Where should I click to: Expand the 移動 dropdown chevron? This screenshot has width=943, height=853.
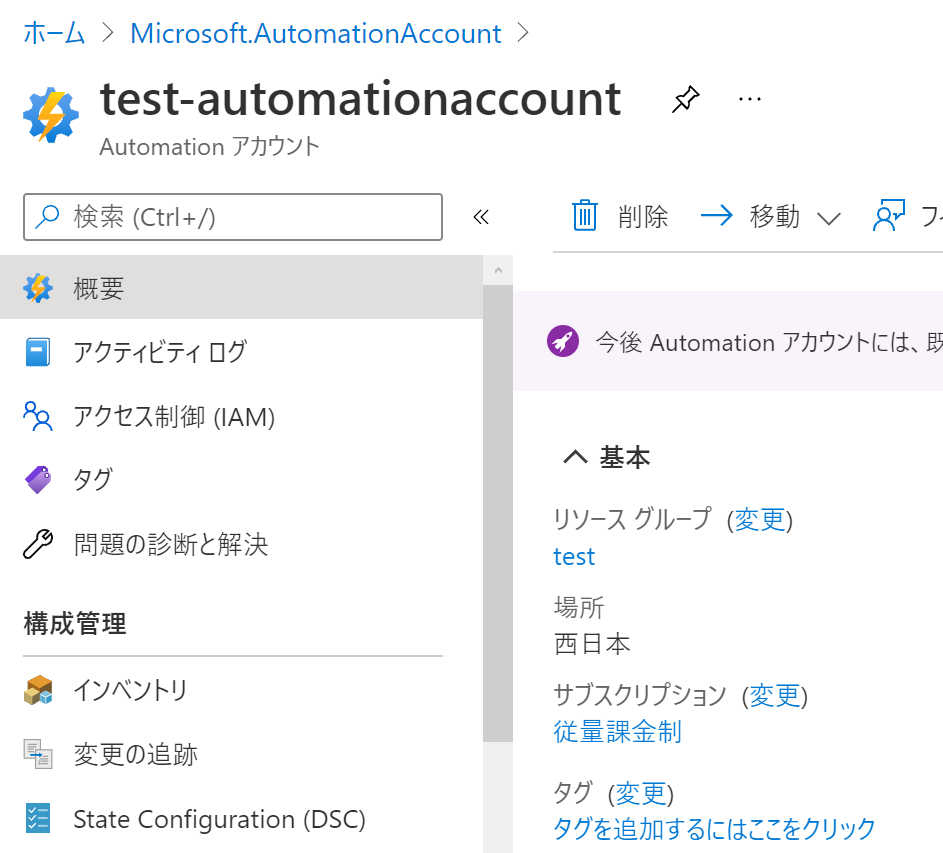[x=829, y=218]
